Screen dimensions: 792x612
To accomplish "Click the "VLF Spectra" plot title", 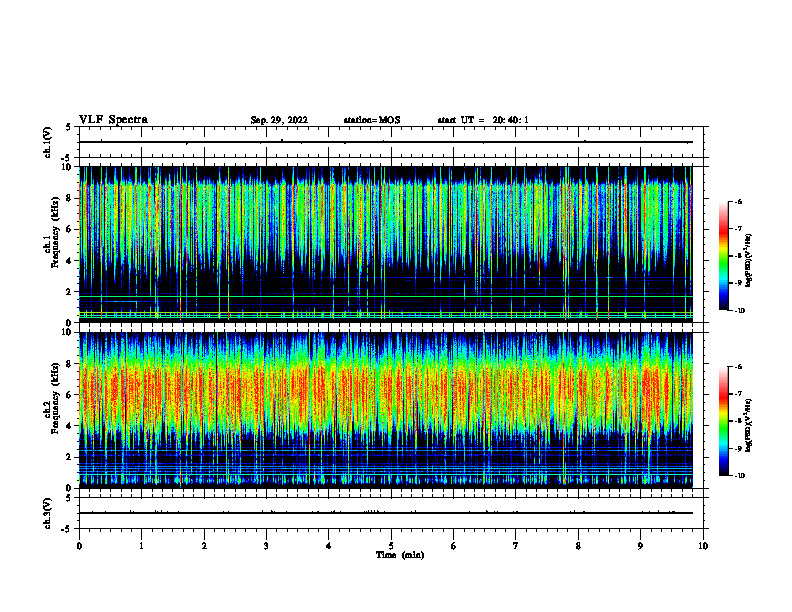I will click(x=114, y=120).
